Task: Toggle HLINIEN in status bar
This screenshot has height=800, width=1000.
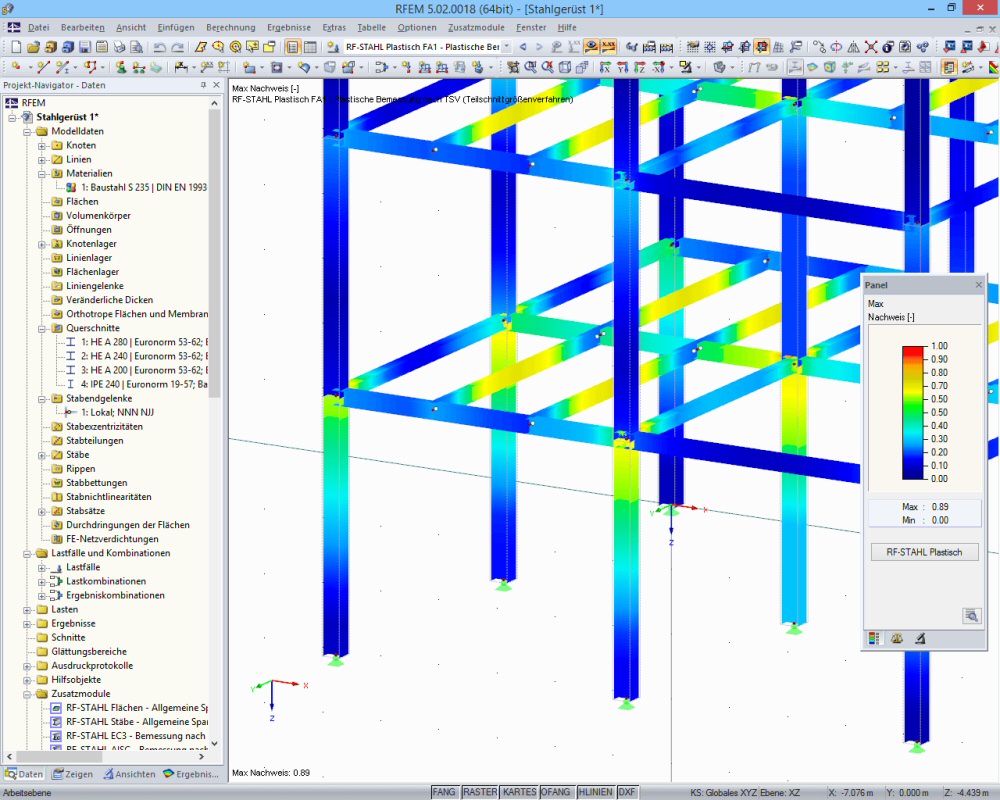Action: [x=596, y=792]
